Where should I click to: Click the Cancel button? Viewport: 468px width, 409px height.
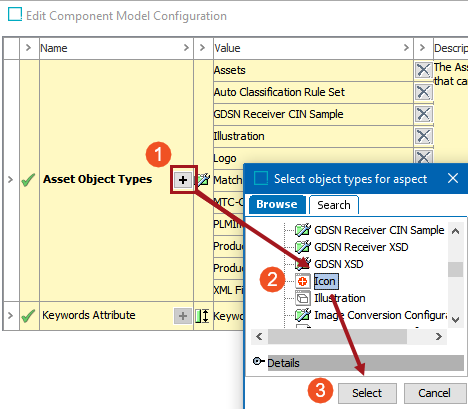pos(435,393)
